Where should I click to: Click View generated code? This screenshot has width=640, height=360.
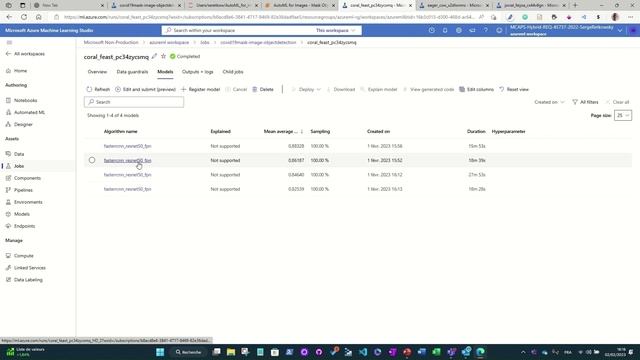[x=429, y=89]
